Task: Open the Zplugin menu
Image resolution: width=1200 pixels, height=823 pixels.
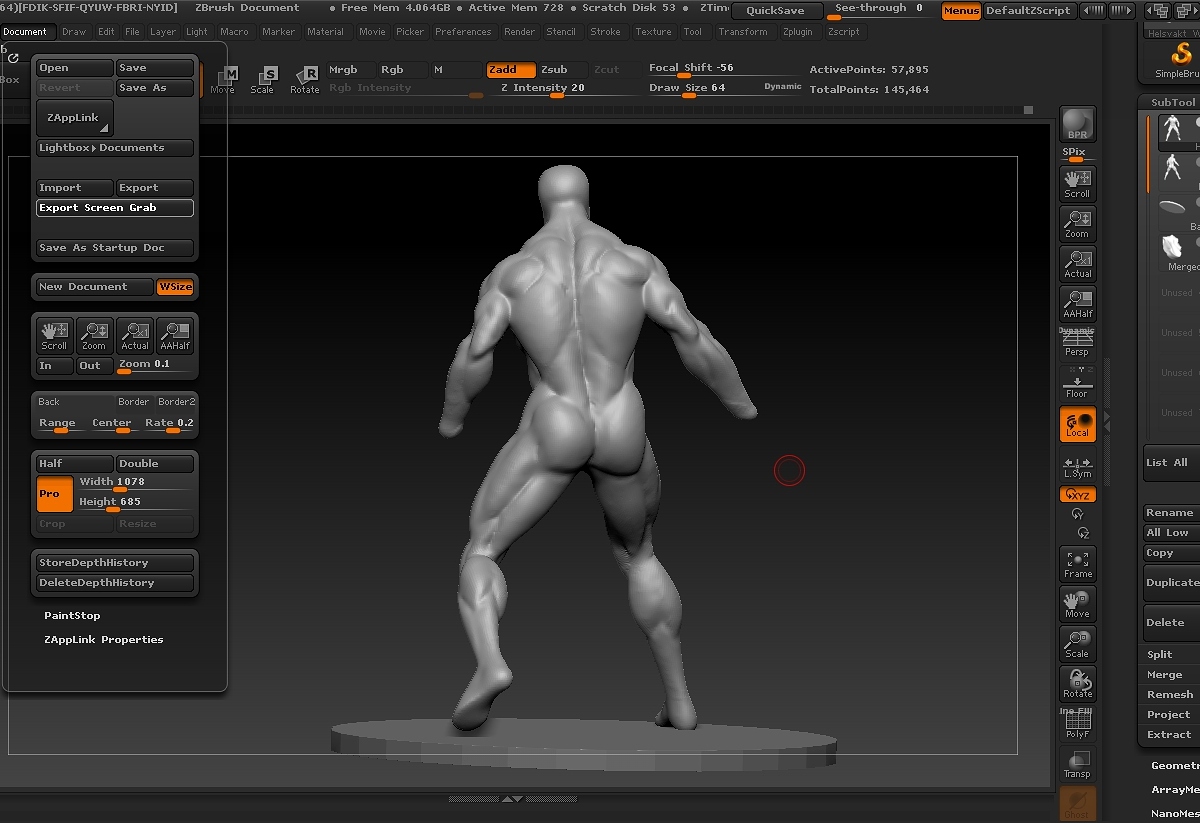Action: coord(798,32)
